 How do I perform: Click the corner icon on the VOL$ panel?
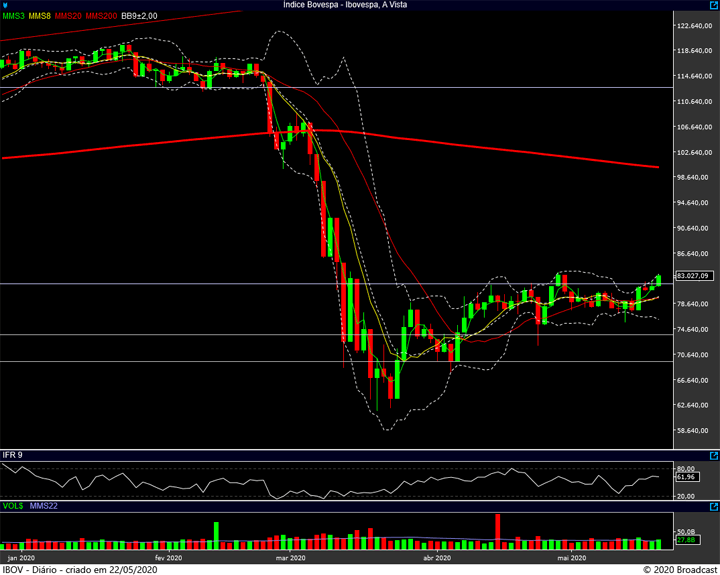point(713,508)
